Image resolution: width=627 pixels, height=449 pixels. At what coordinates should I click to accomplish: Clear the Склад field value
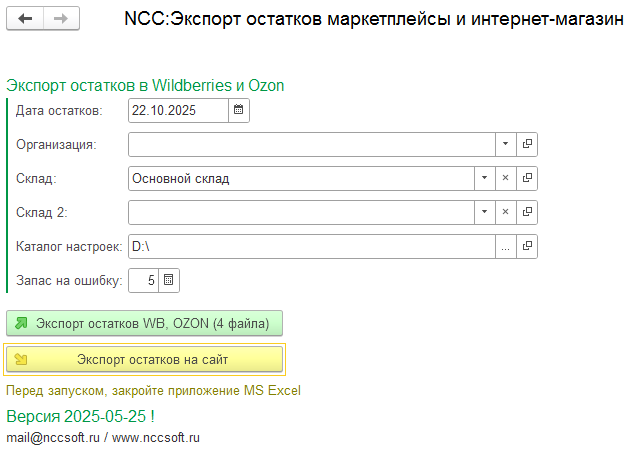[506, 178]
